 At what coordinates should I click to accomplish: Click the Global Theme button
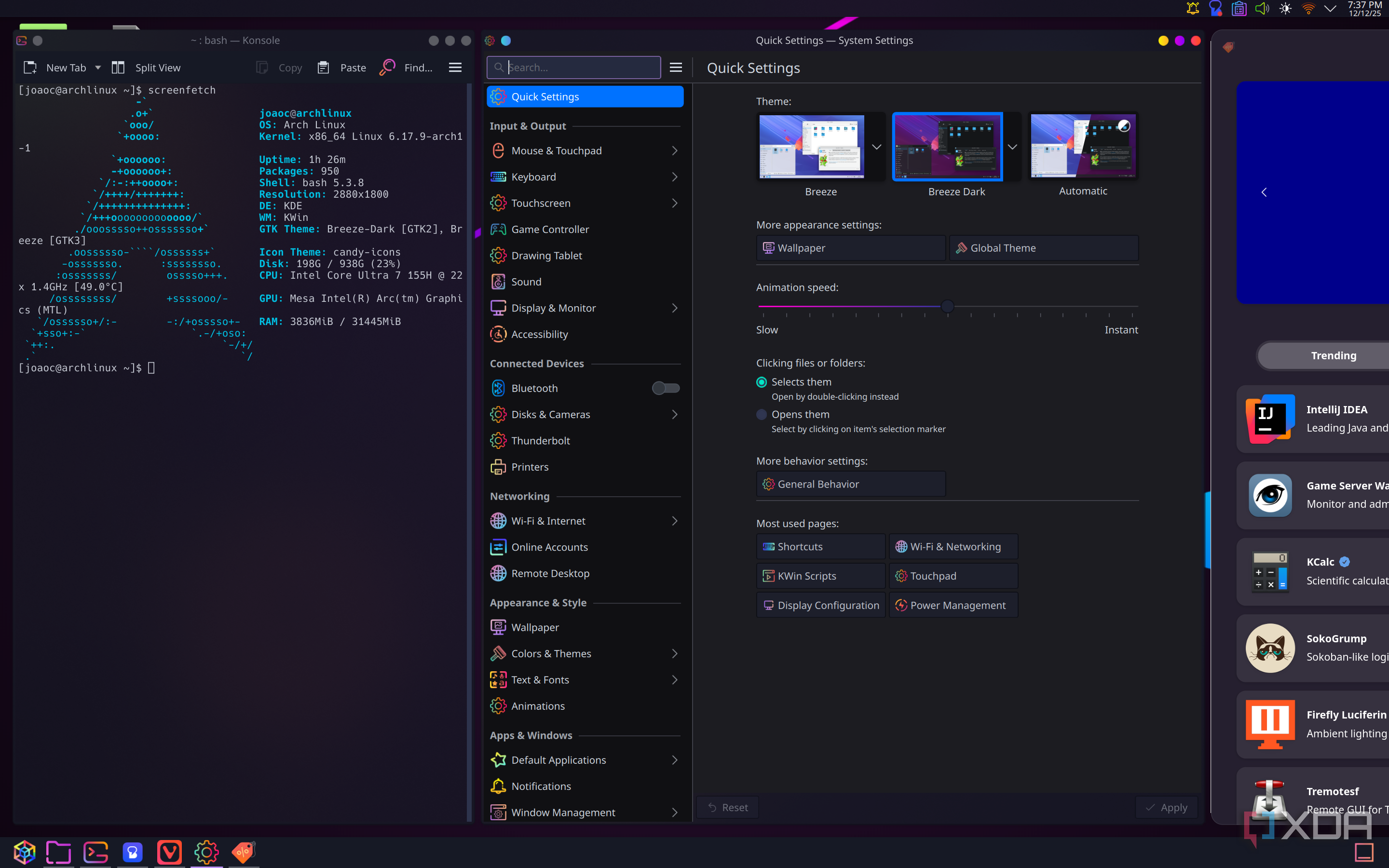(1044, 248)
